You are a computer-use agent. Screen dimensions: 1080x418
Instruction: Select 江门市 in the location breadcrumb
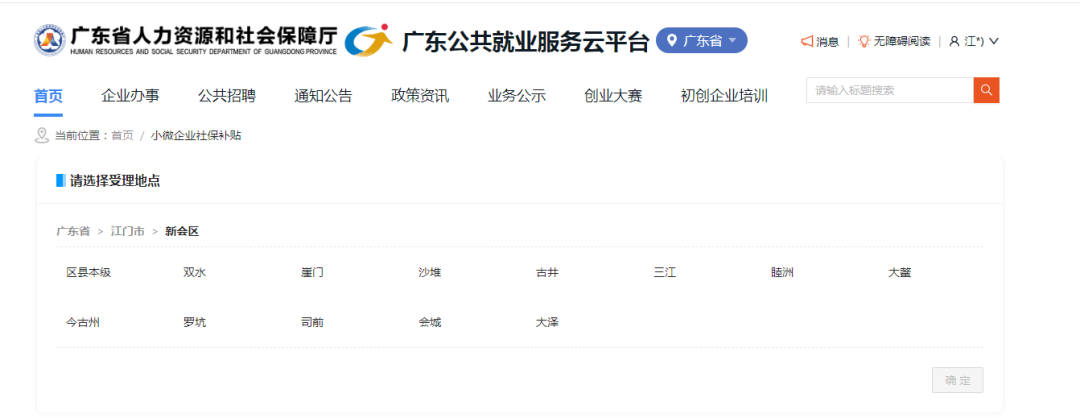(x=128, y=231)
